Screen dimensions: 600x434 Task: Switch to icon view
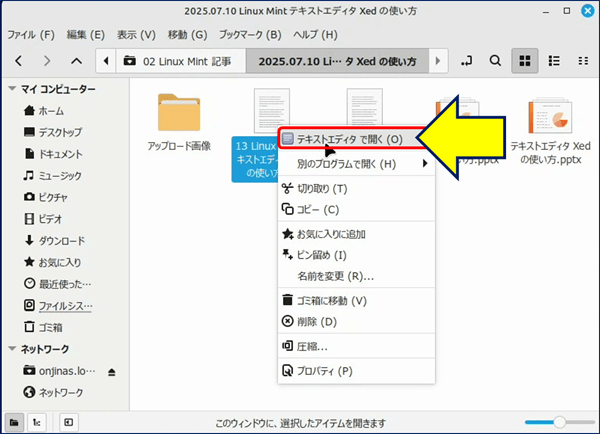pos(525,61)
